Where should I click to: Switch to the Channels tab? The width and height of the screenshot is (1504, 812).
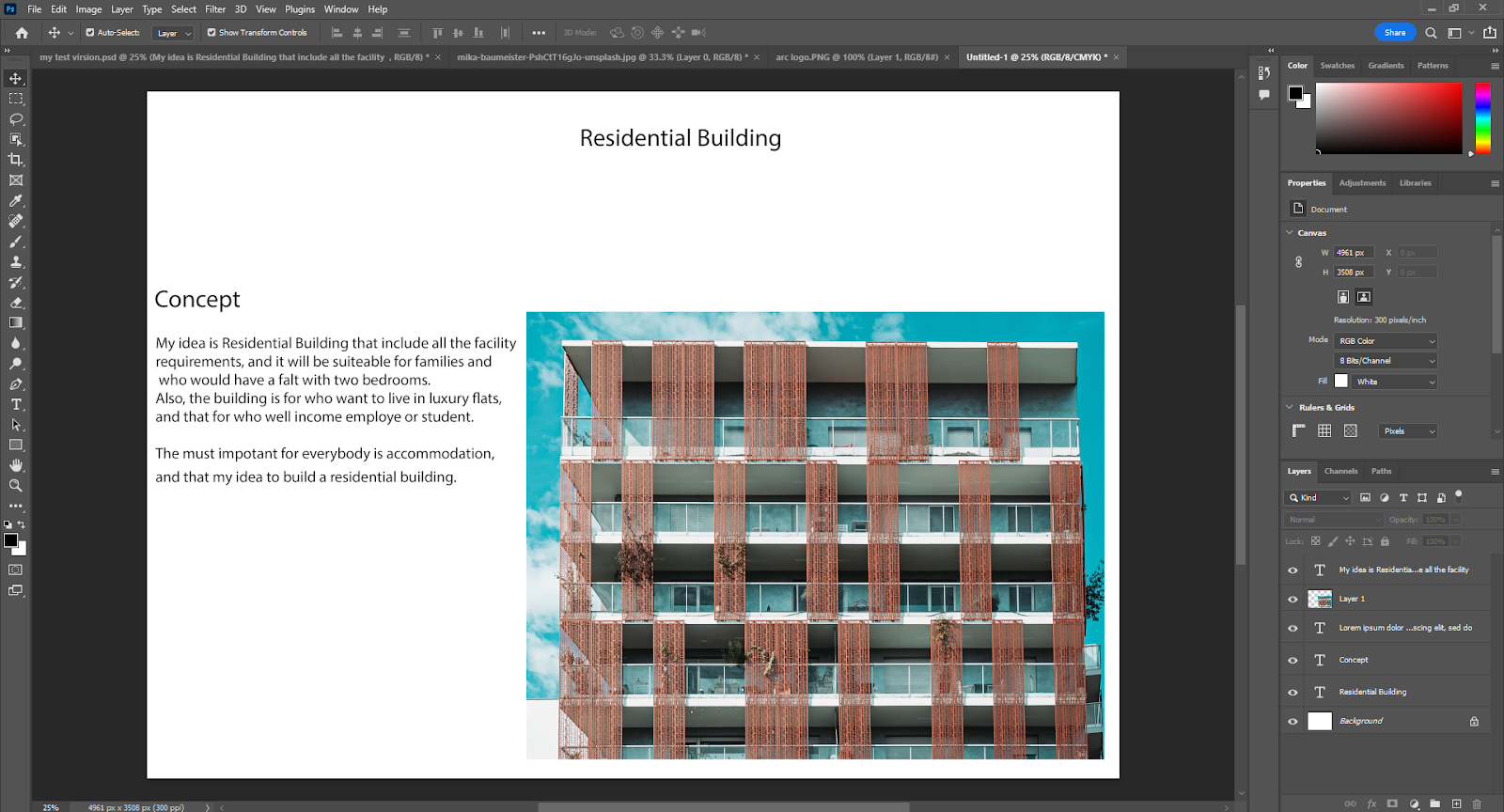pyautogui.click(x=1340, y=472)
